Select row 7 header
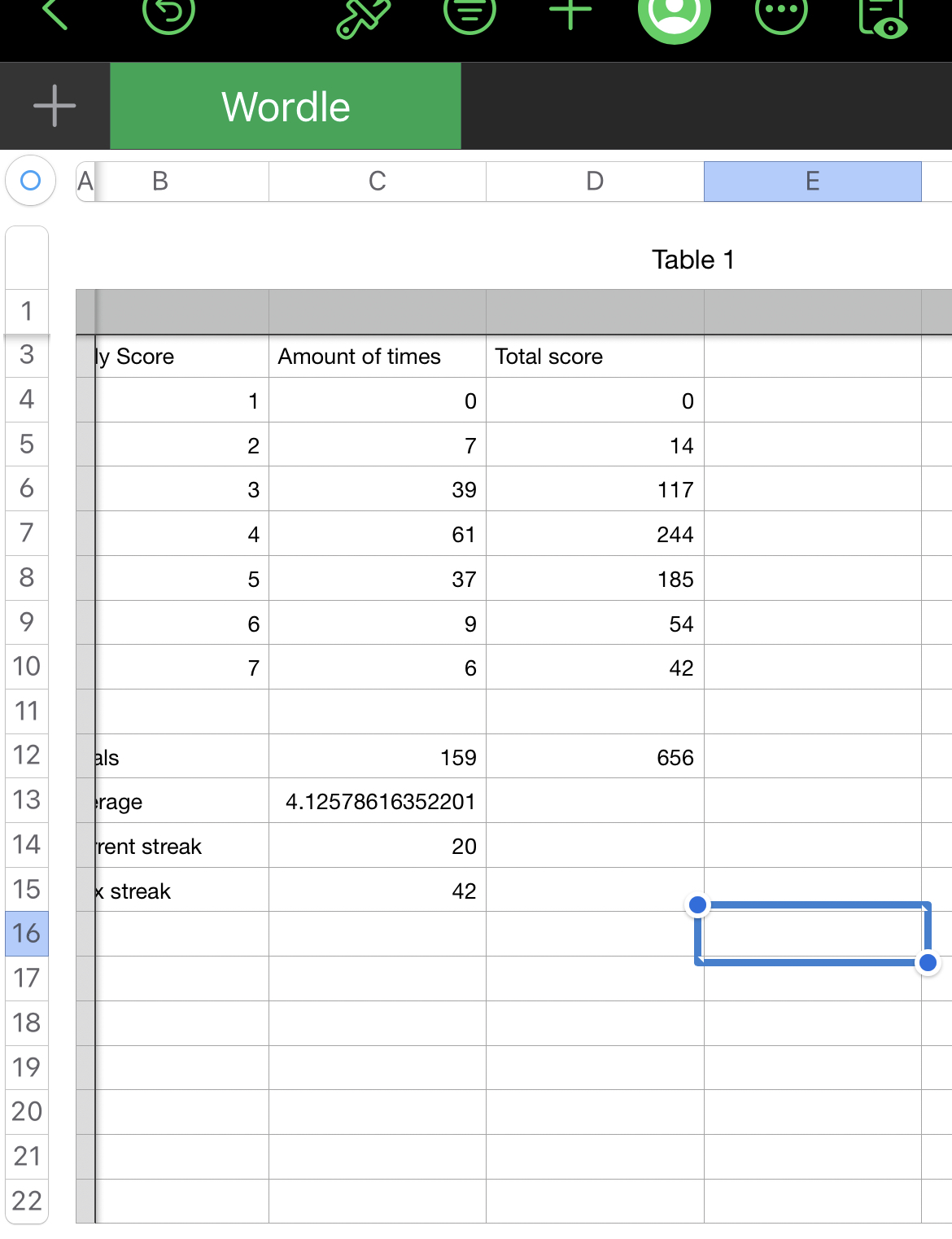Image resolution: width=952 pixels, height=1239 pixels. (x=27, y=533)
